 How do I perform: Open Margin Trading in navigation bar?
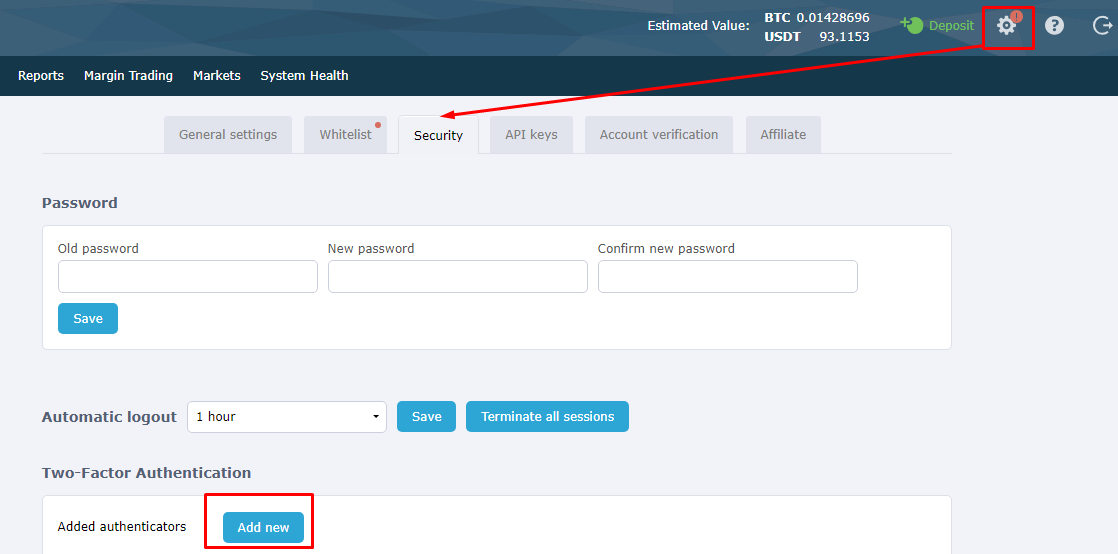tap(128, 76)
